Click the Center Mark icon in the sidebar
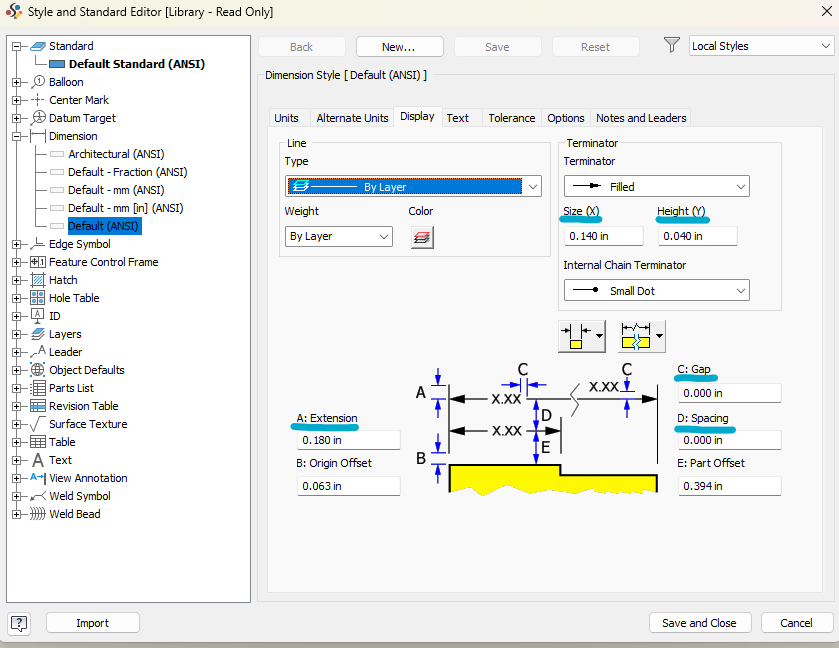 coord(37,99)
